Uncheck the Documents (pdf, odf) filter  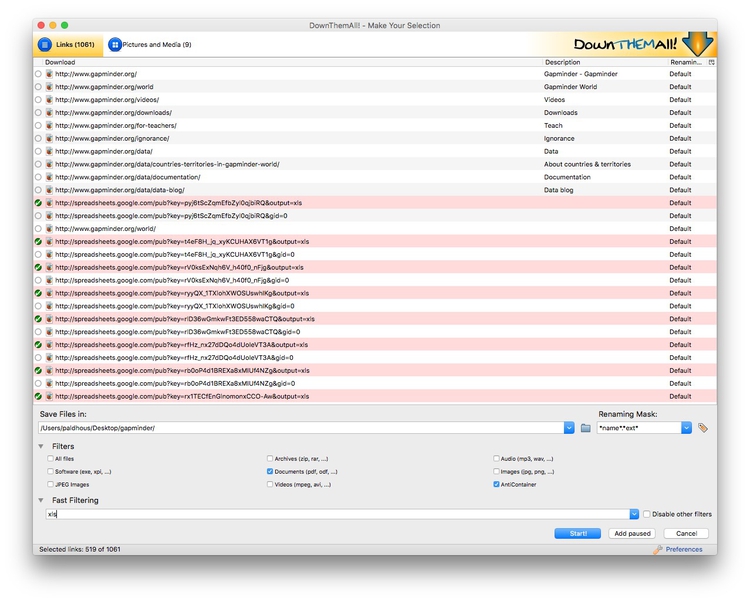coord(270,471)
